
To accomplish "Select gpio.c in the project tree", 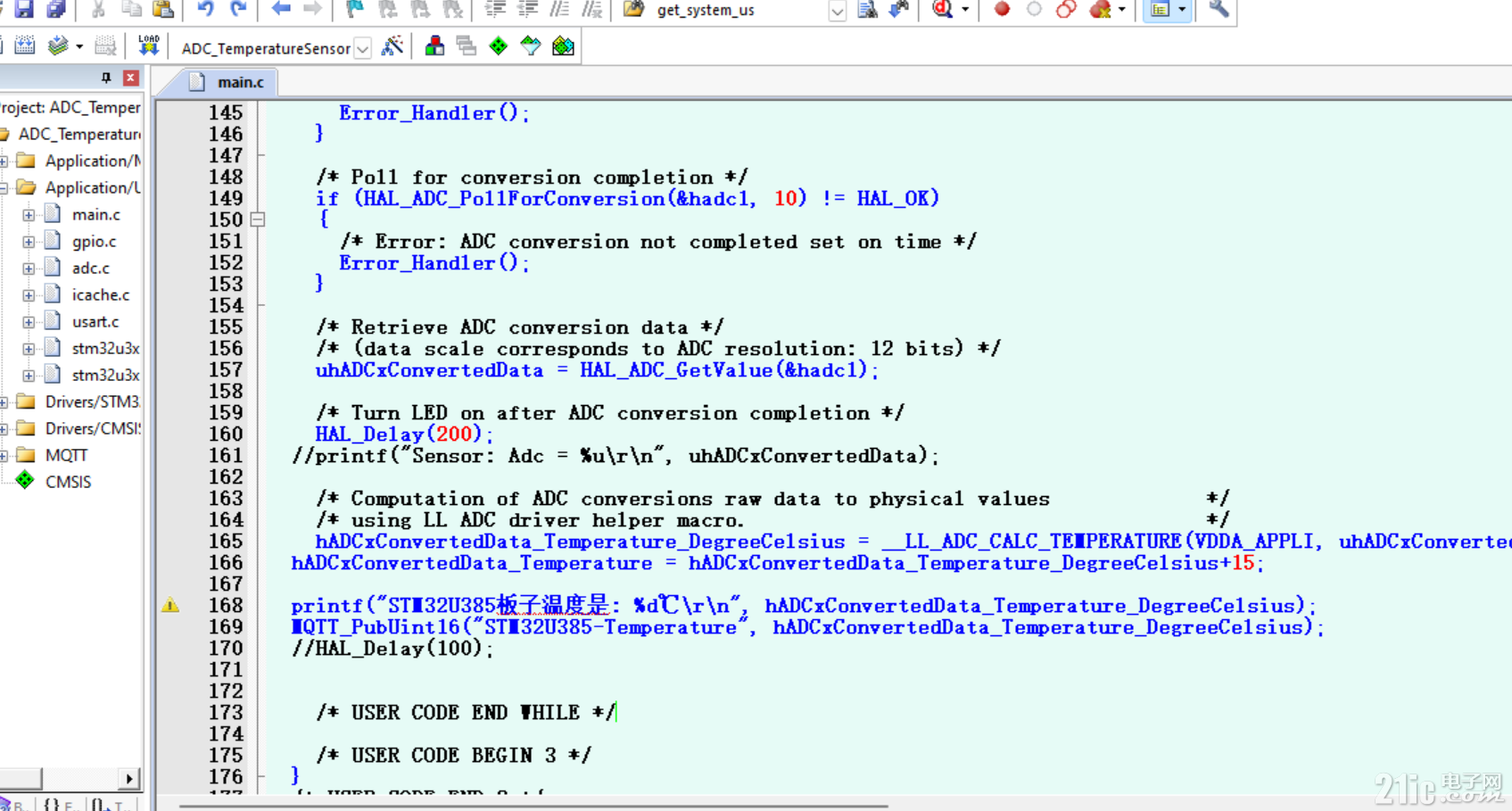I will [x=94, y=242].
